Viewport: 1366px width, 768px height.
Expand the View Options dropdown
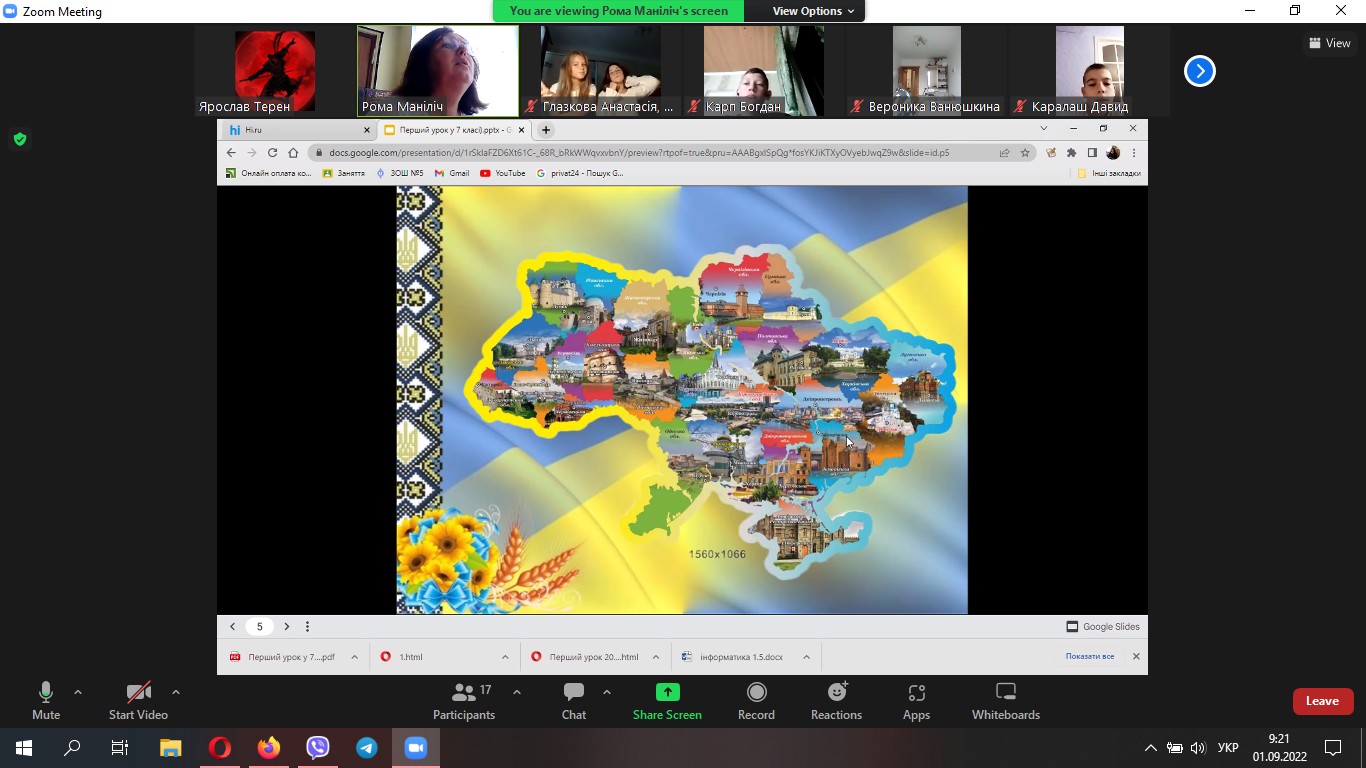813,11
